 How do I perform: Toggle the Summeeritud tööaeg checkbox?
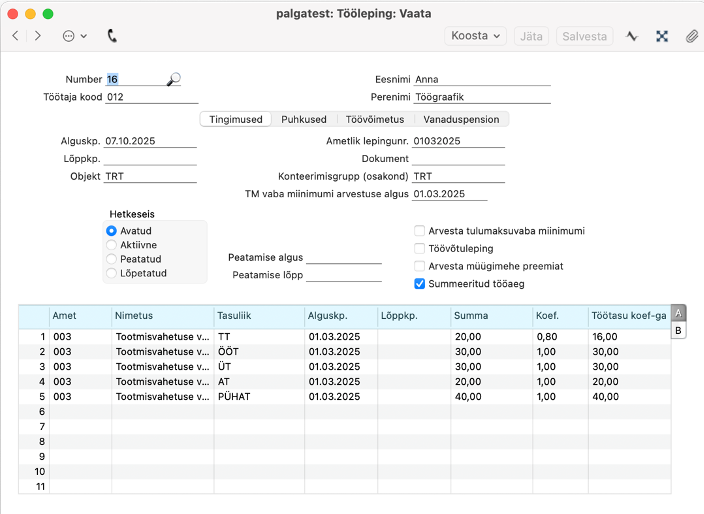420,284
